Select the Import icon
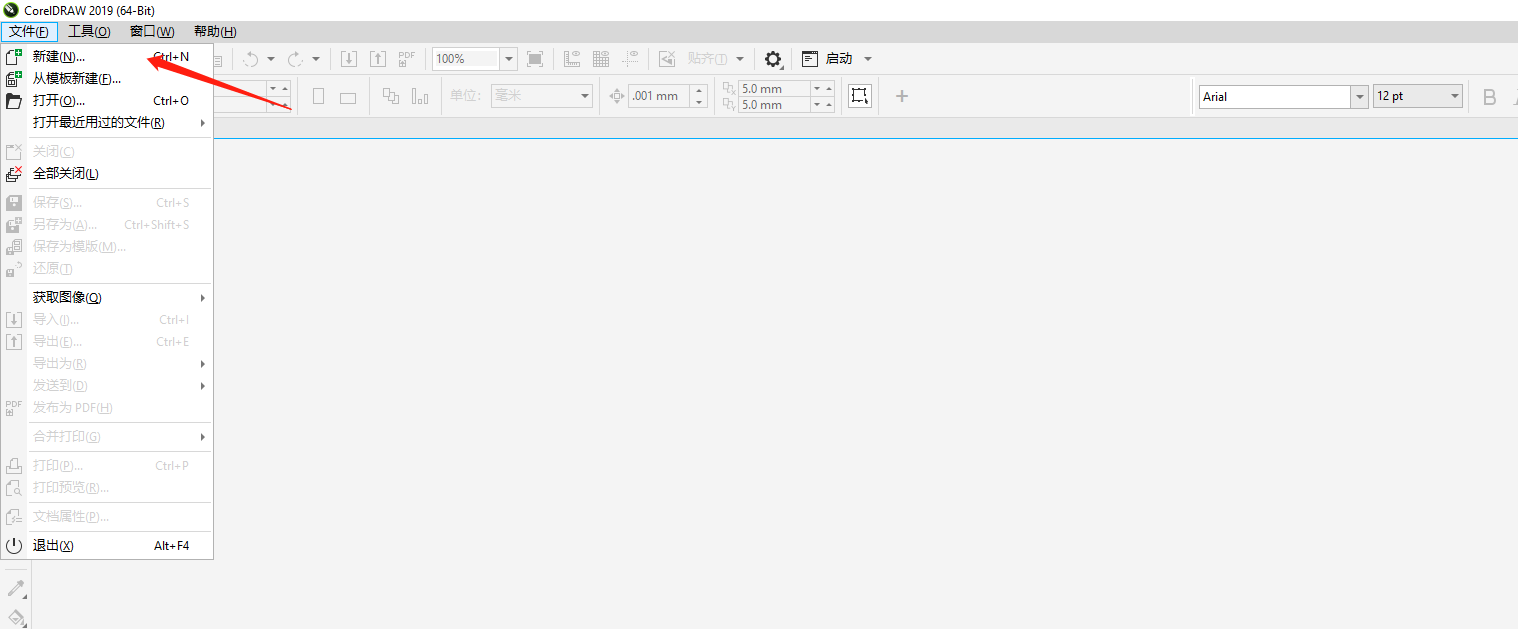The image size is (1518, 629). point(349,59)
